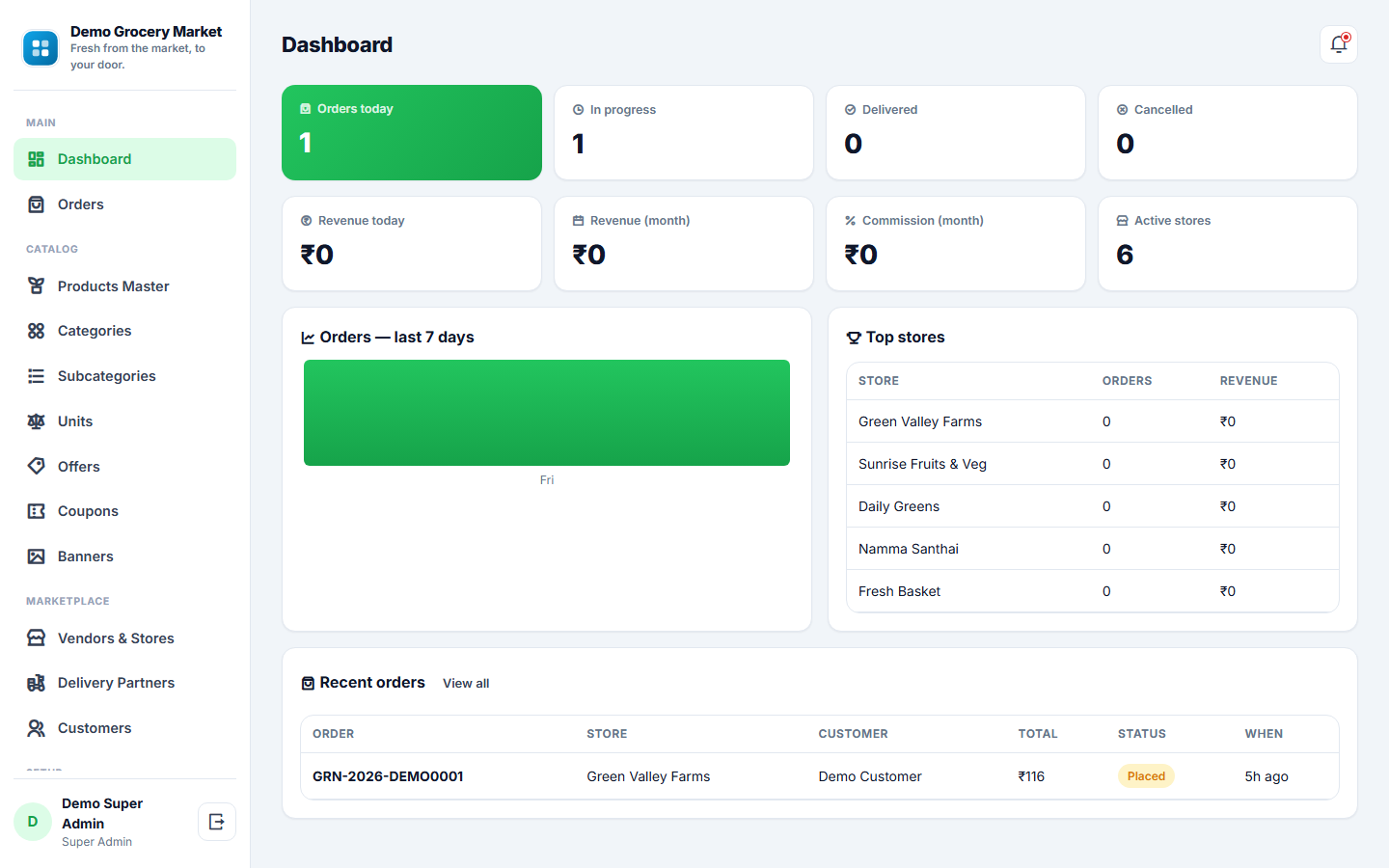Click the Categories icon in sidebar
1389x868 pixels.
pyautogui.click(x=37, y=331)
